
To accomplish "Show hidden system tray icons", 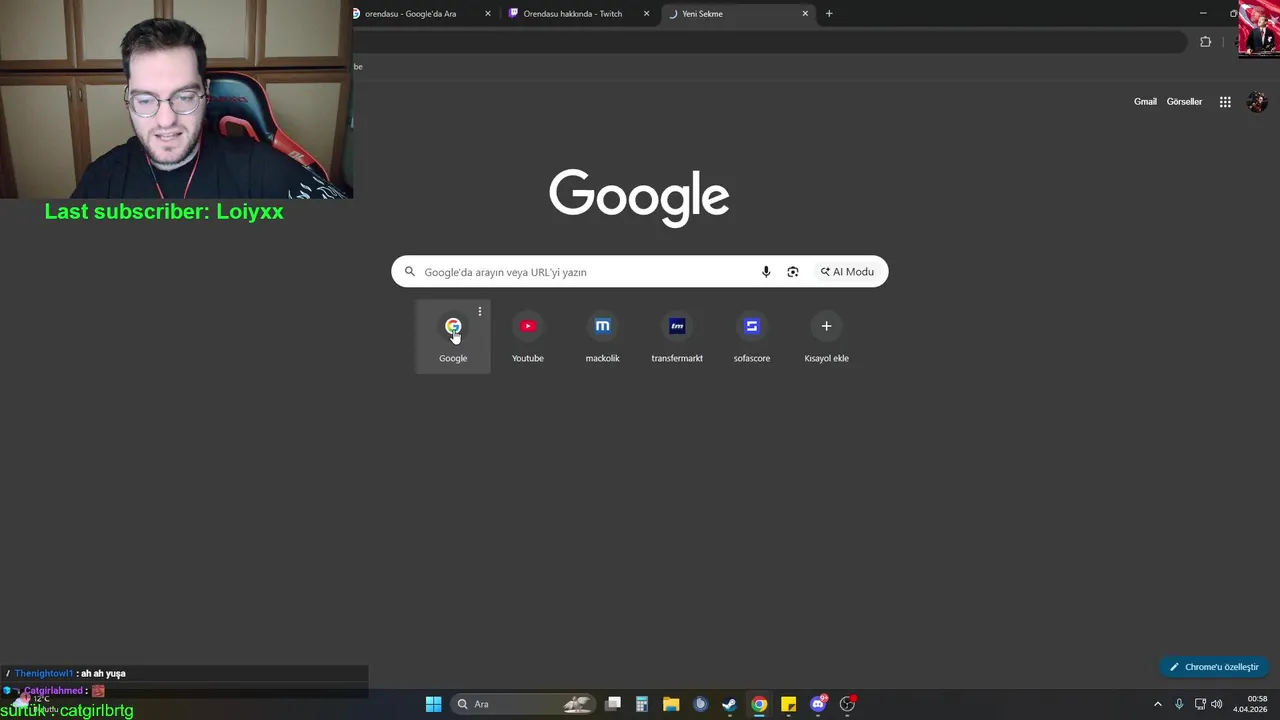I will point(1158,704).
